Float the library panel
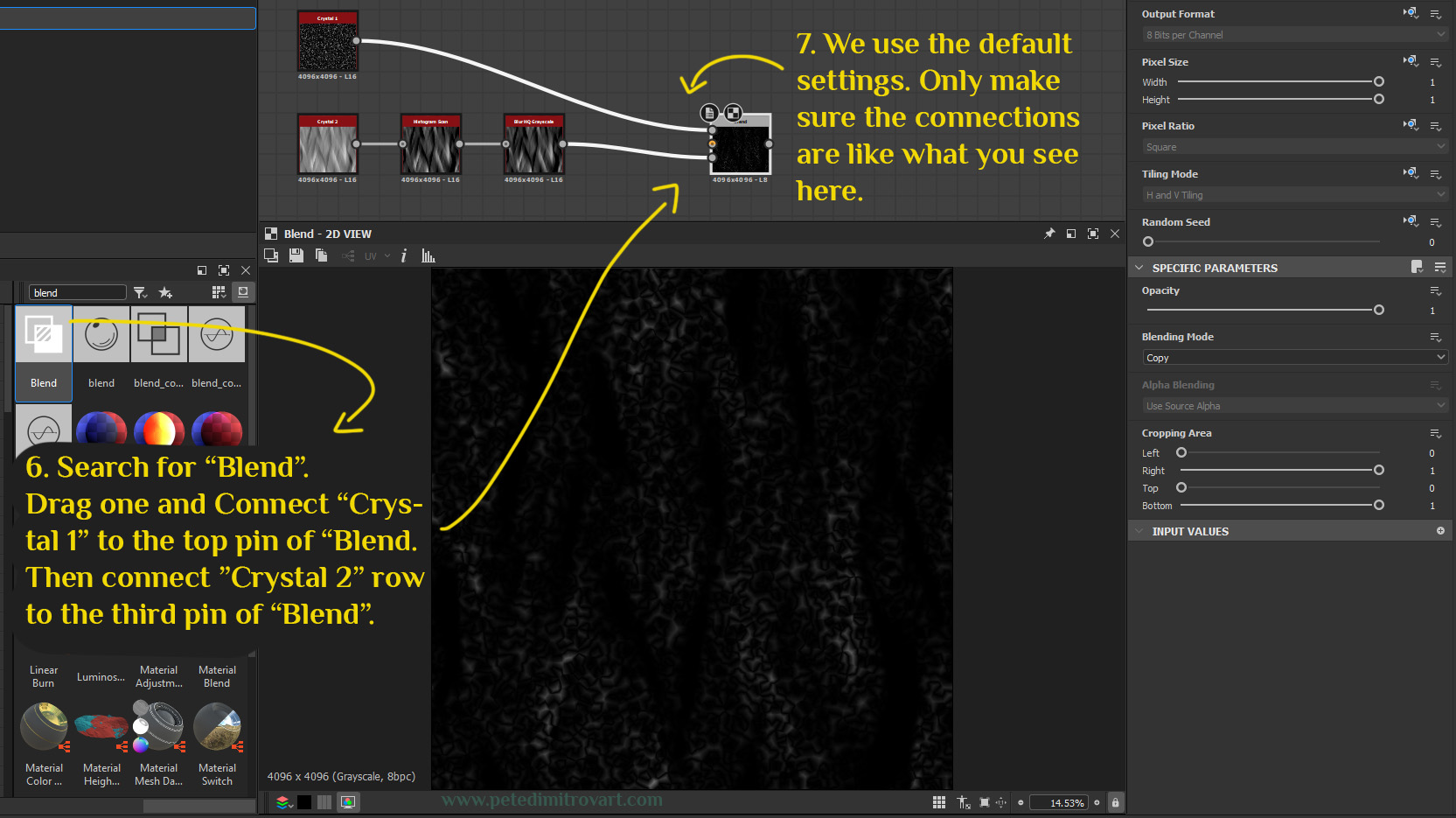This screenshot has width=1456, height=818. coord(202,270)
